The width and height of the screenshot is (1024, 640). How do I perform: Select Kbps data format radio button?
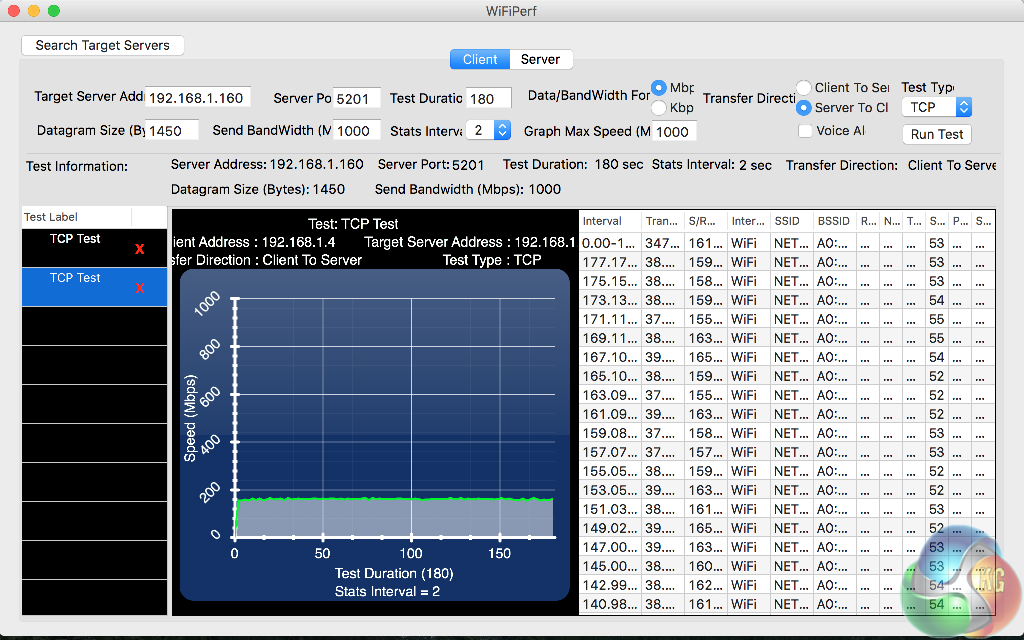click(659, 108)
